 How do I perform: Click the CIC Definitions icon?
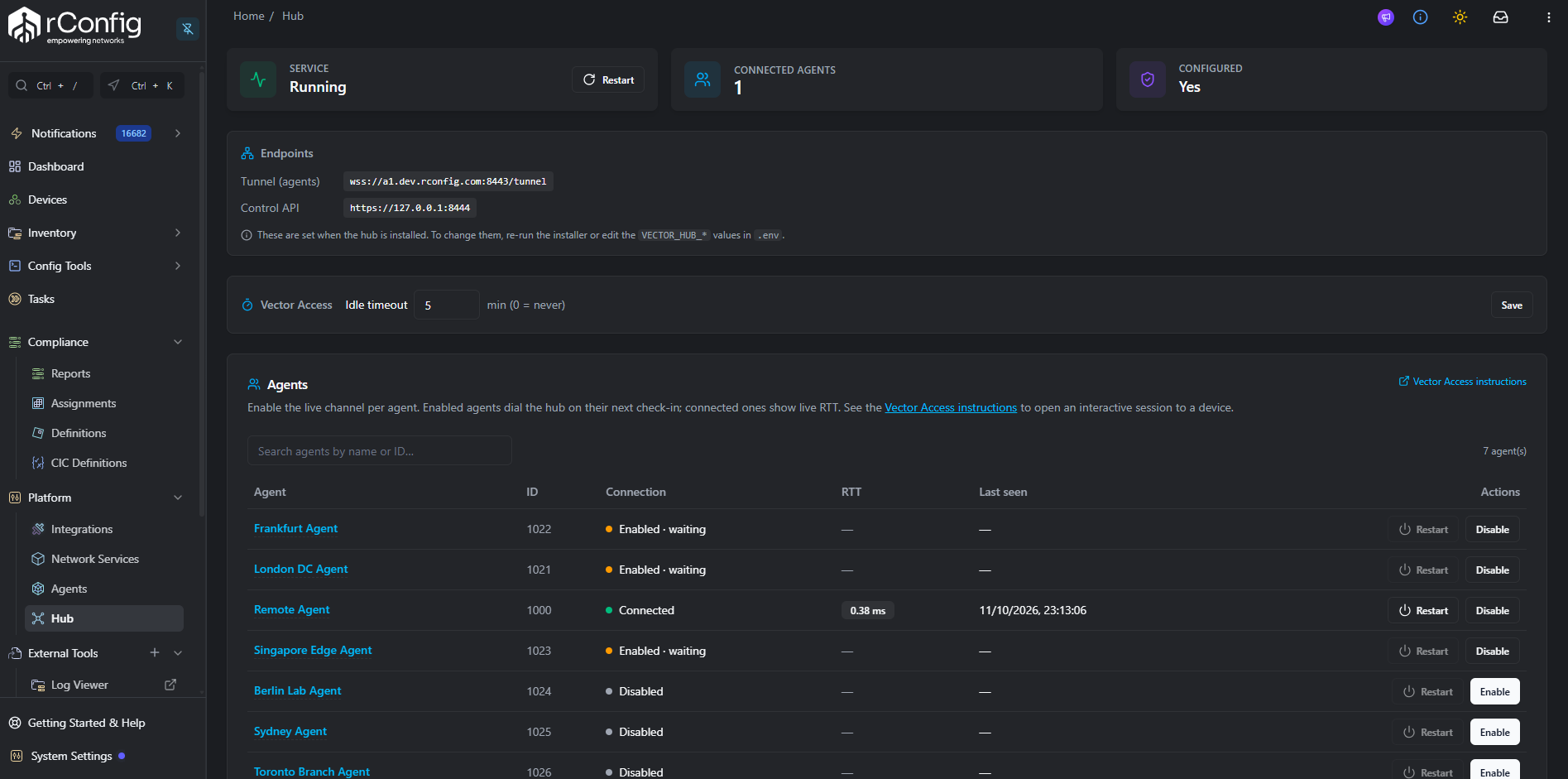(38, 463)
